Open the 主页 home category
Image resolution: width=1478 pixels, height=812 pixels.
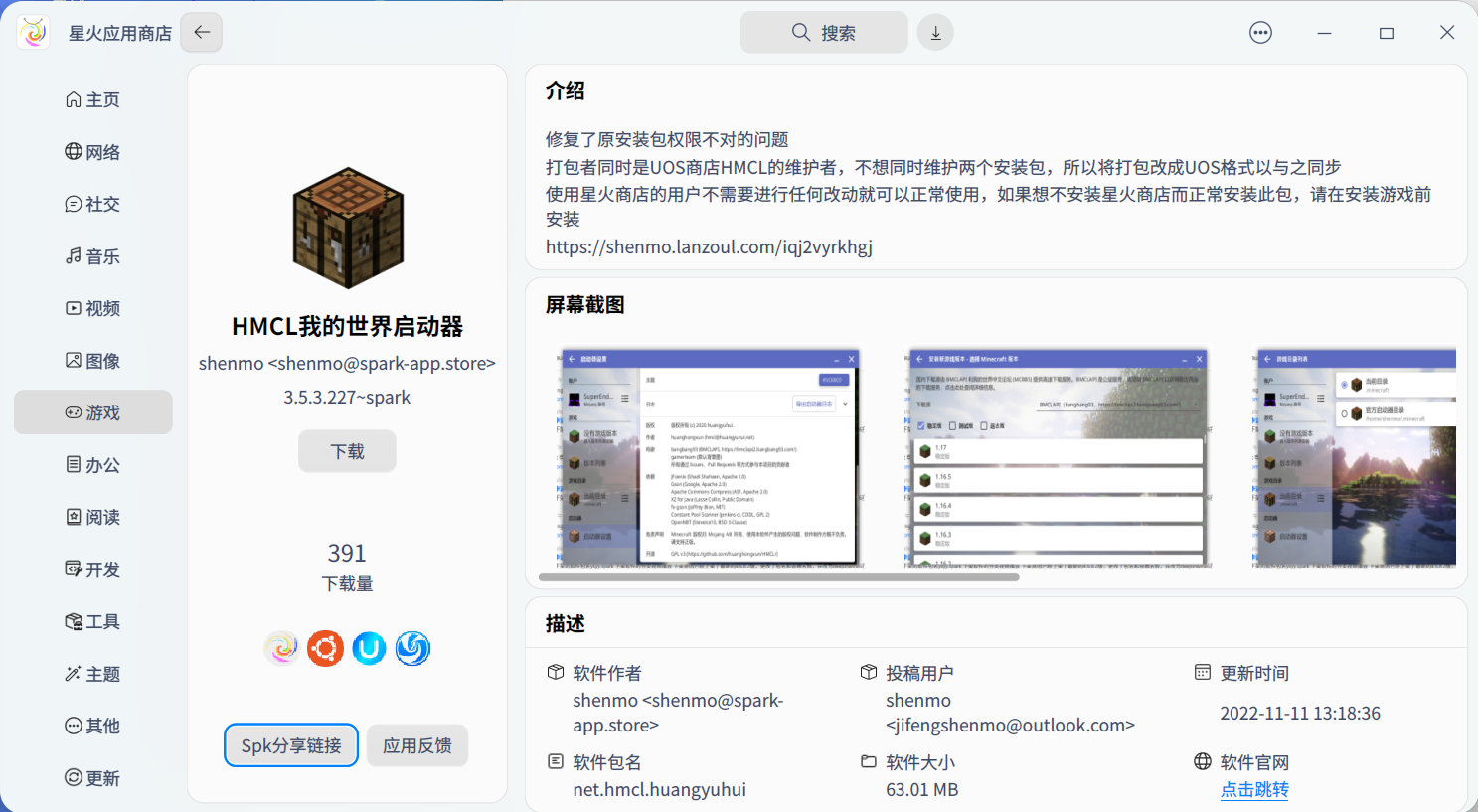[x=93, y=99]
